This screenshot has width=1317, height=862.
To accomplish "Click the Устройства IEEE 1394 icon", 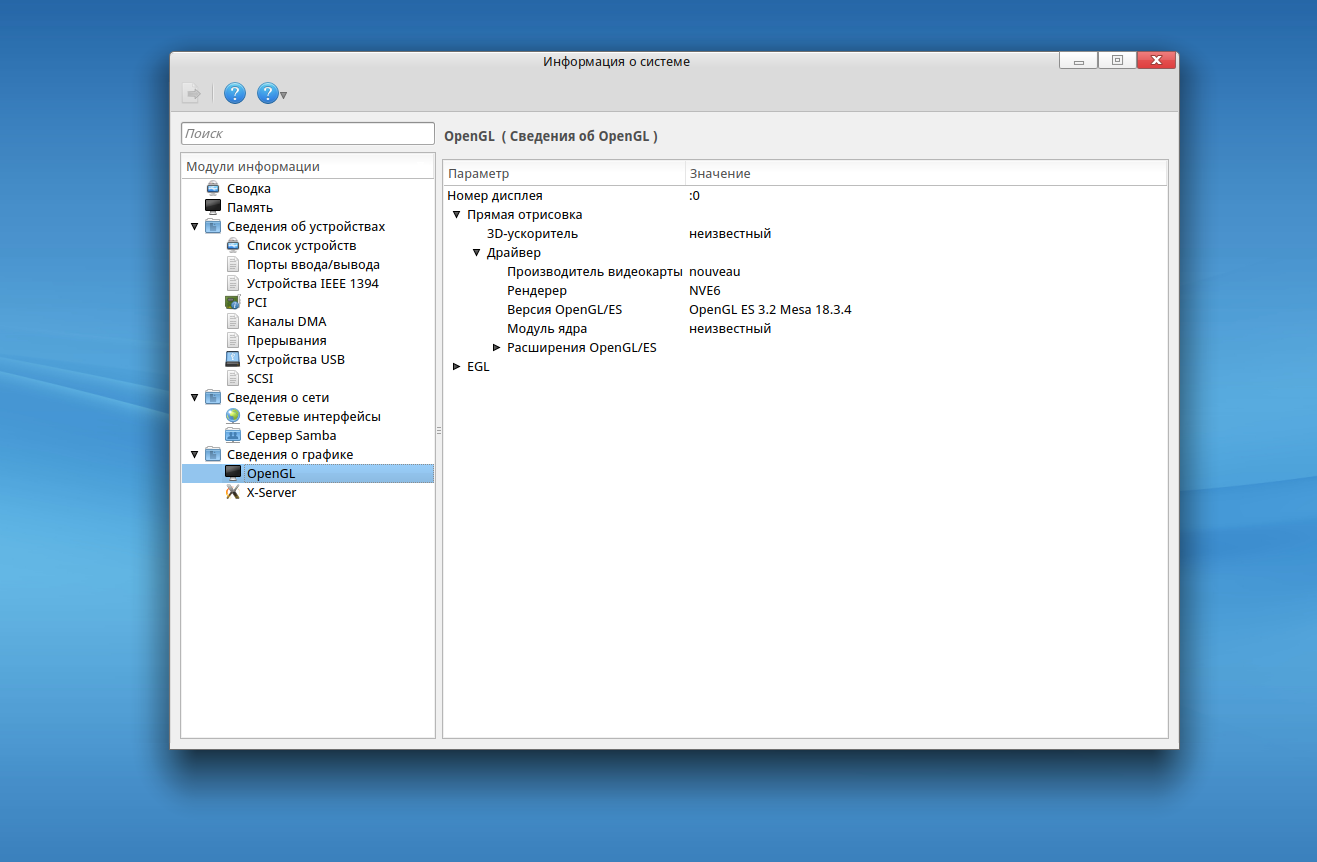I will pyautogui.click(x=233, y=283).
